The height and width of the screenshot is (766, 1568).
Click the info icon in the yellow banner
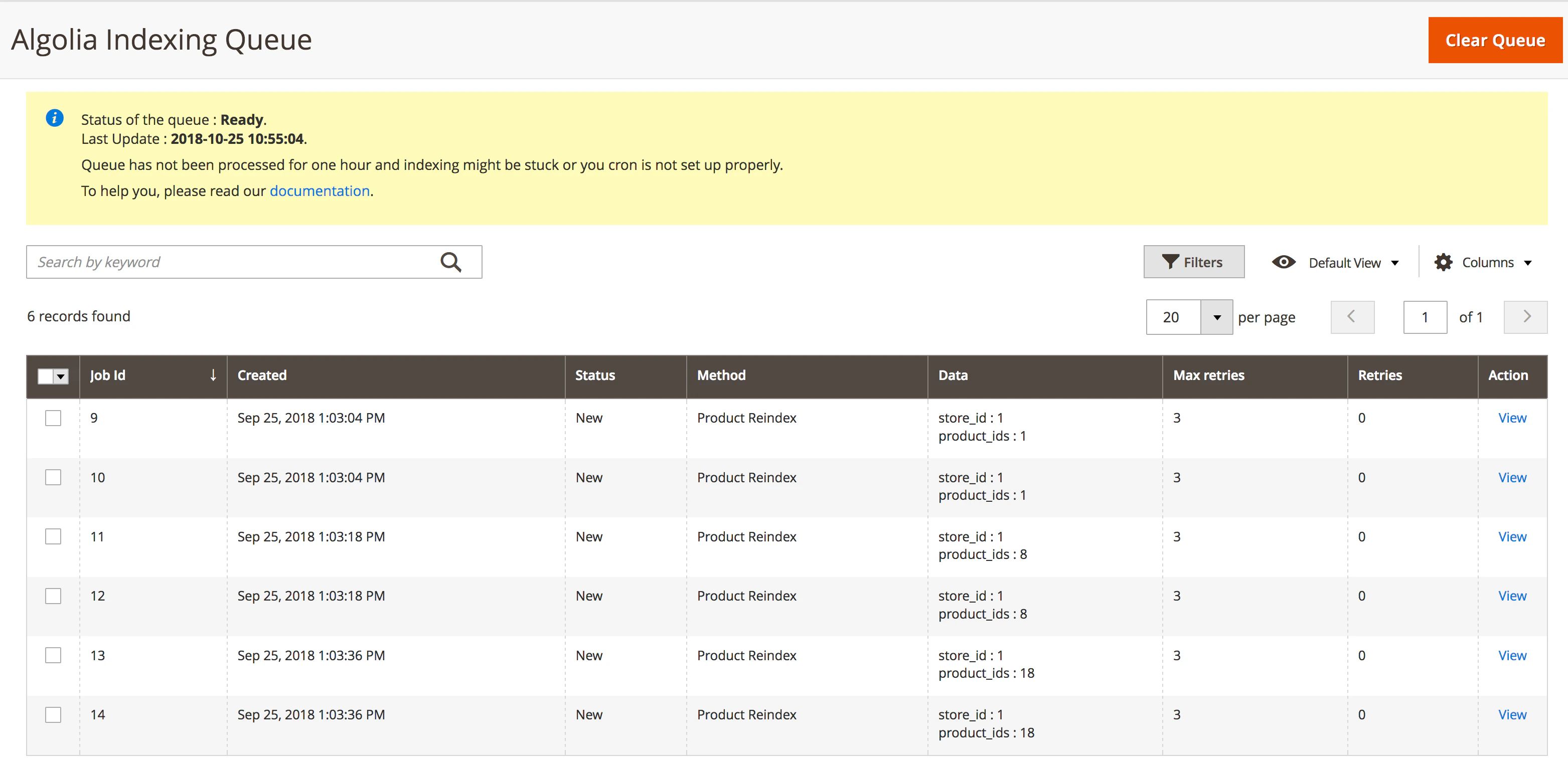coord(54,118)
